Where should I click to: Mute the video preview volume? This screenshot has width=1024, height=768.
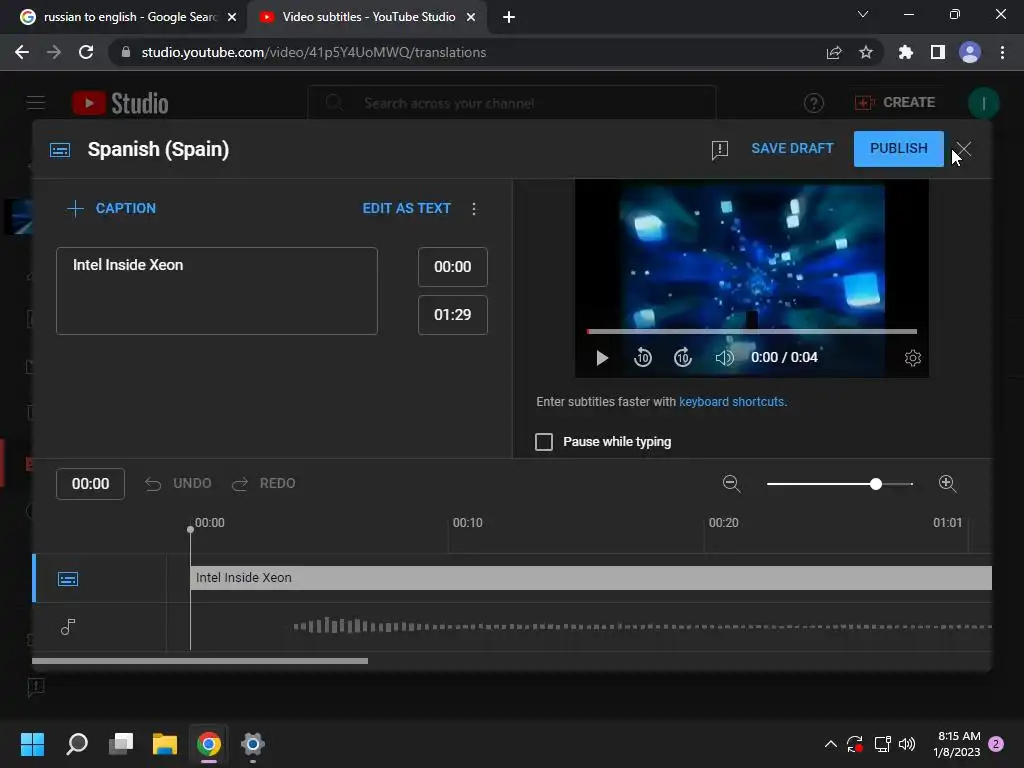[724, 358]
